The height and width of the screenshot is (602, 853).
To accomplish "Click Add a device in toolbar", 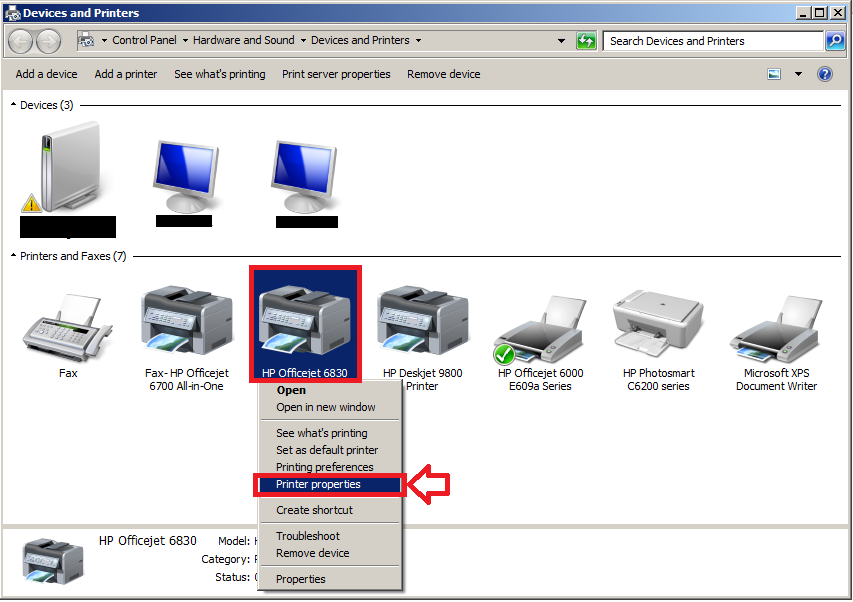I will point(46,74).
